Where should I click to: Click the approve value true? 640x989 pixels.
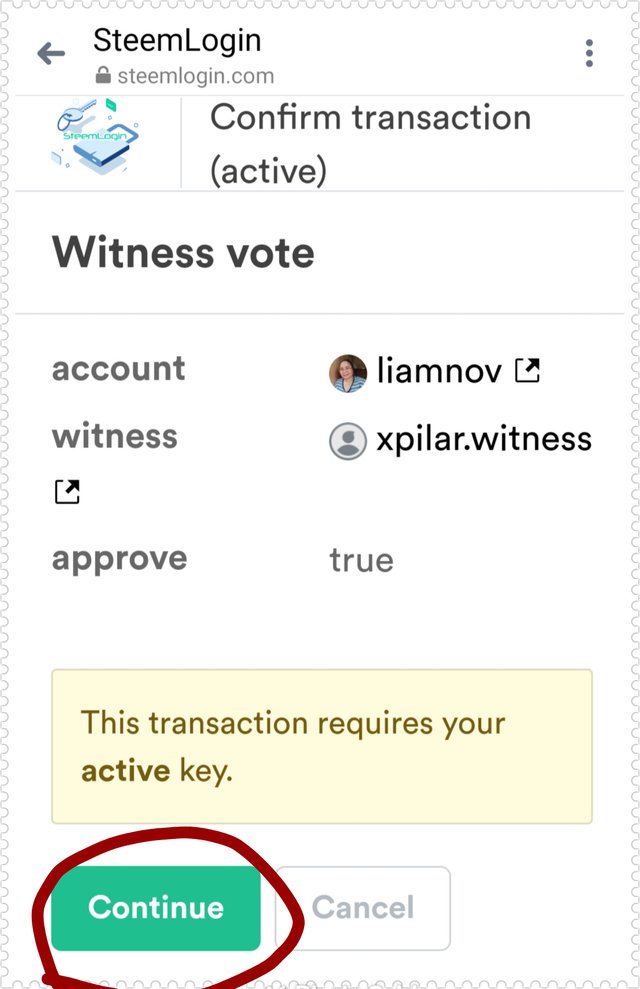(x=362, y=560)
